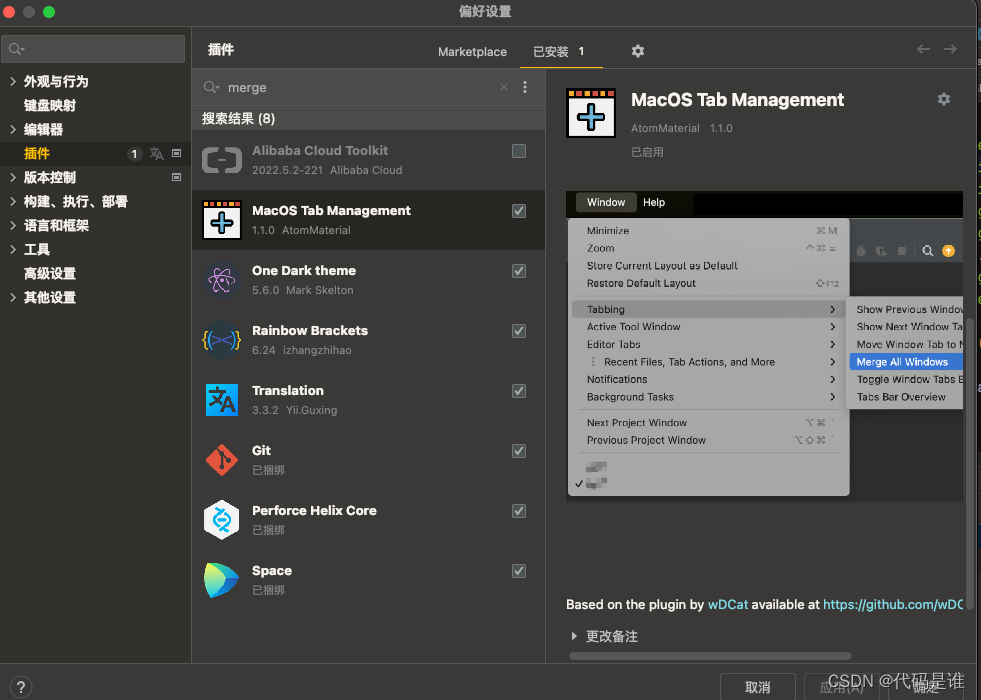Toggle the One Dark theme checkbox
The image size is (981, 700).
click(519, 271)
